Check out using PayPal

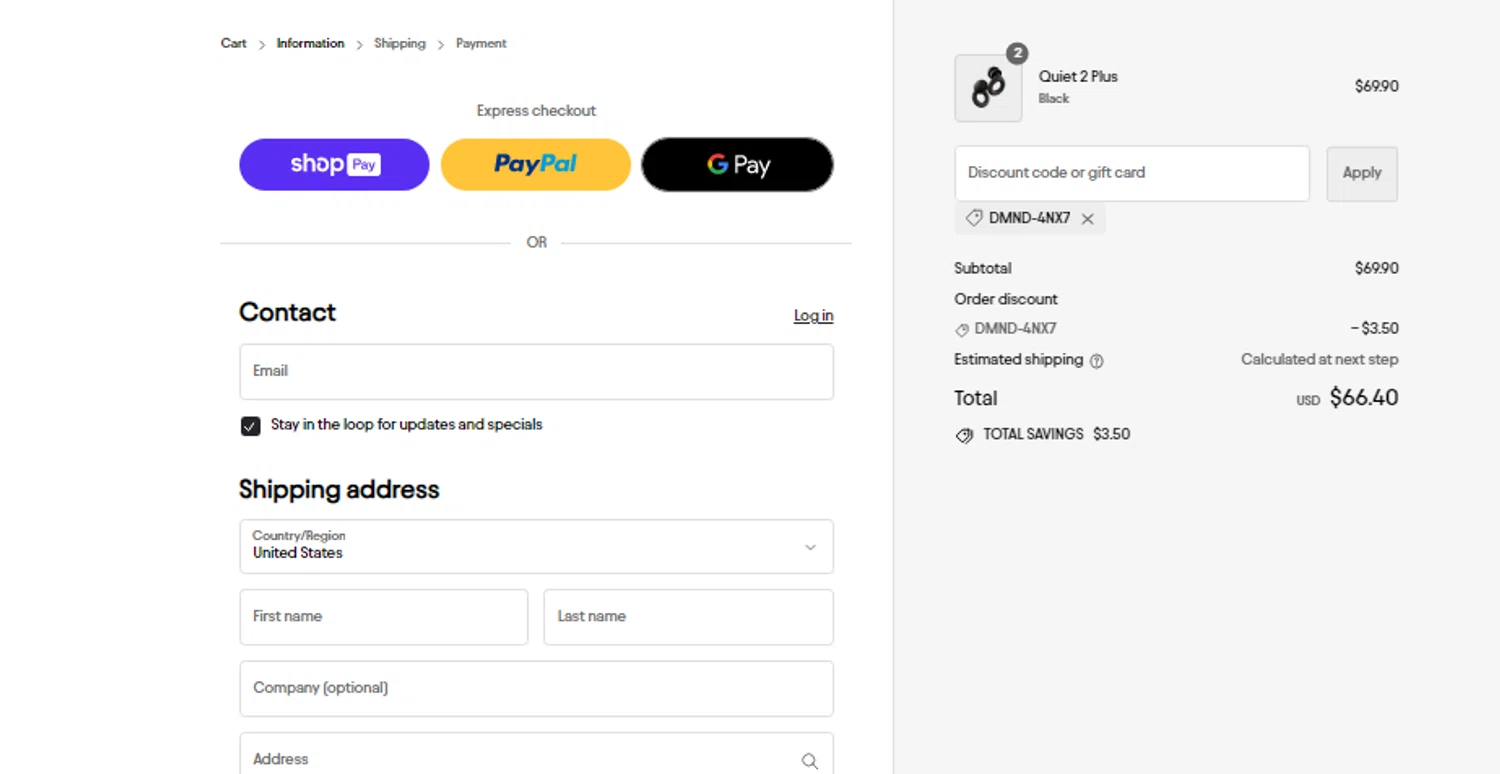coord(535,165)
